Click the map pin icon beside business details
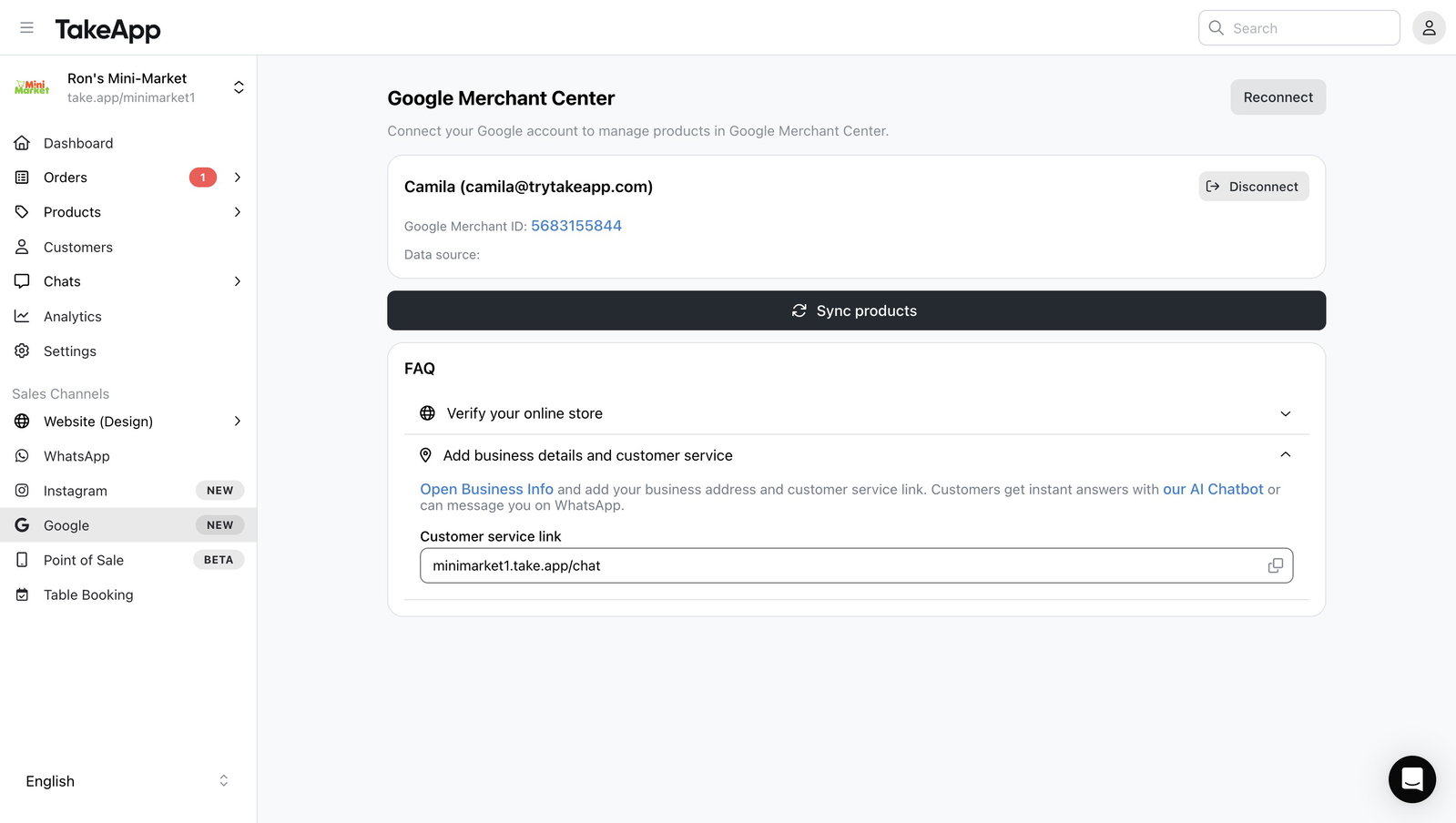 click(x=425, y=455)
